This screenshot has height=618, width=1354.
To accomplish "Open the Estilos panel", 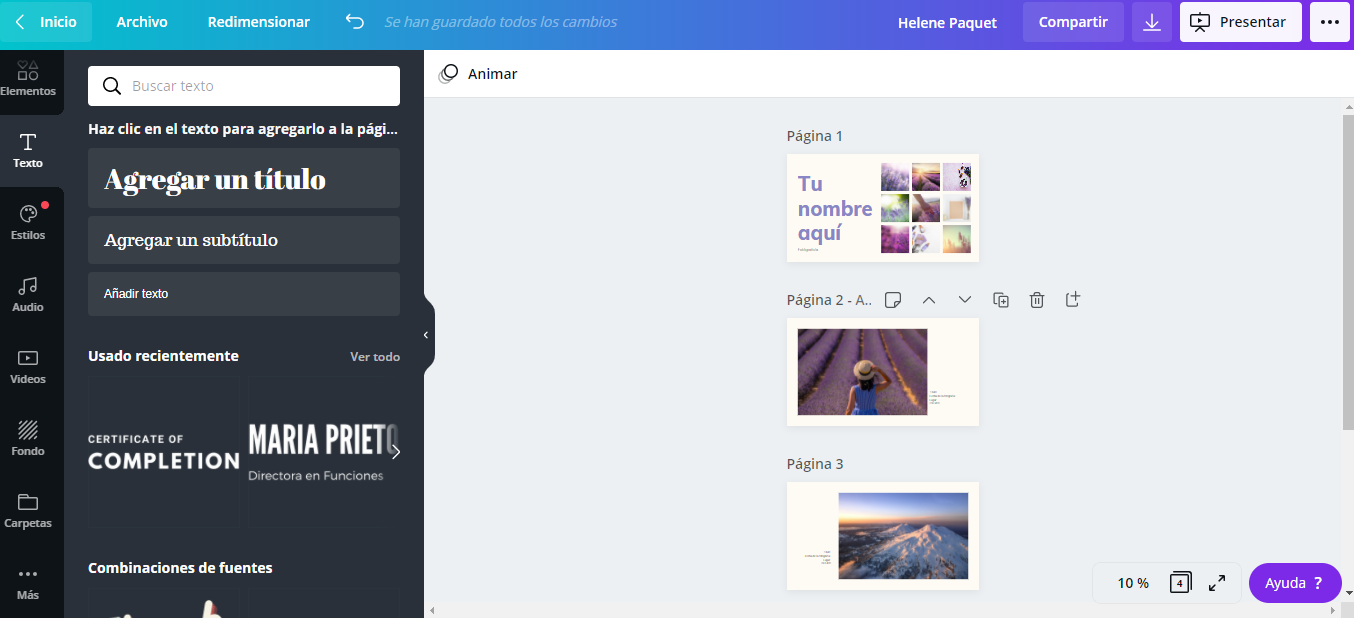I will 30,220.
